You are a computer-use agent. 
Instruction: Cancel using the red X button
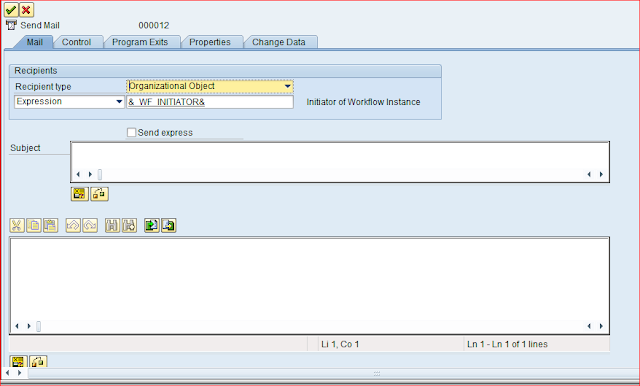26,10
